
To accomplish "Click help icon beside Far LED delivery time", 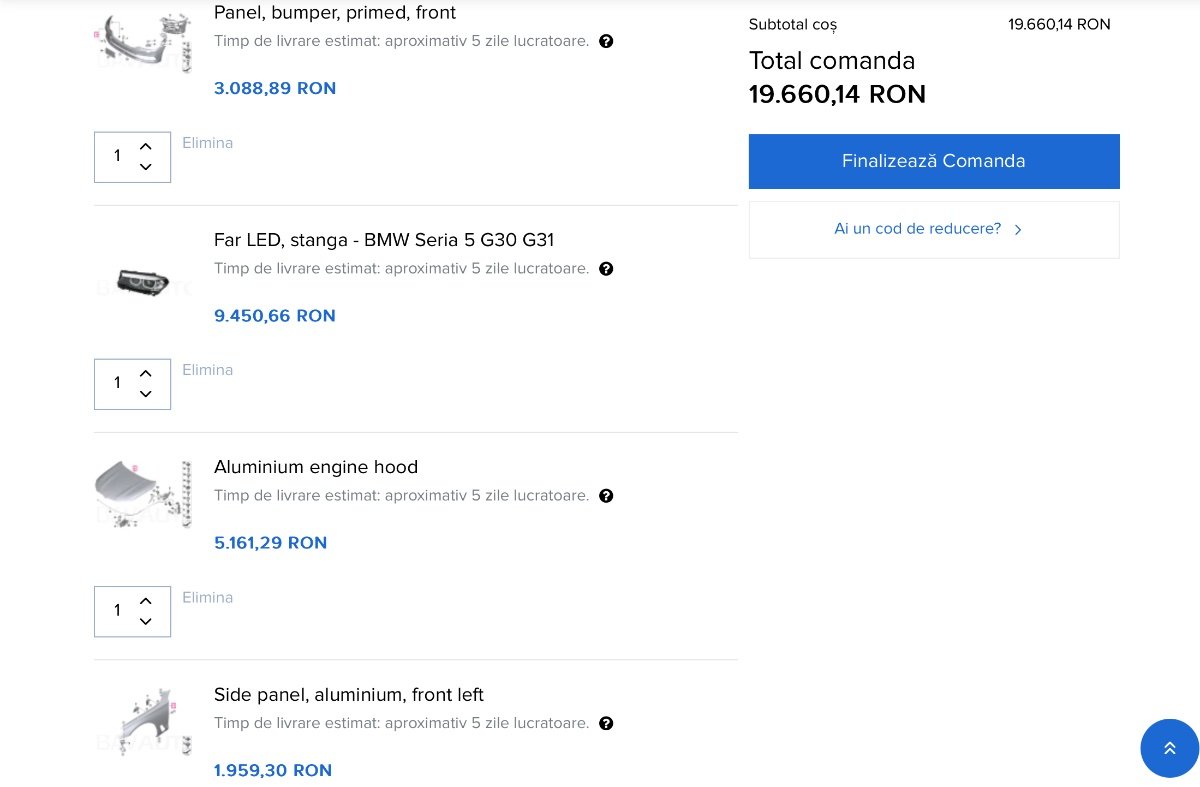I will (x=606, y=269).
